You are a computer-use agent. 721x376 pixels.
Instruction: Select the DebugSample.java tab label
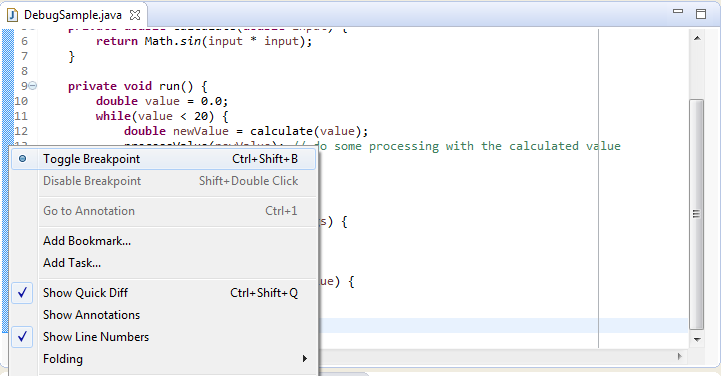pos(73,15)
